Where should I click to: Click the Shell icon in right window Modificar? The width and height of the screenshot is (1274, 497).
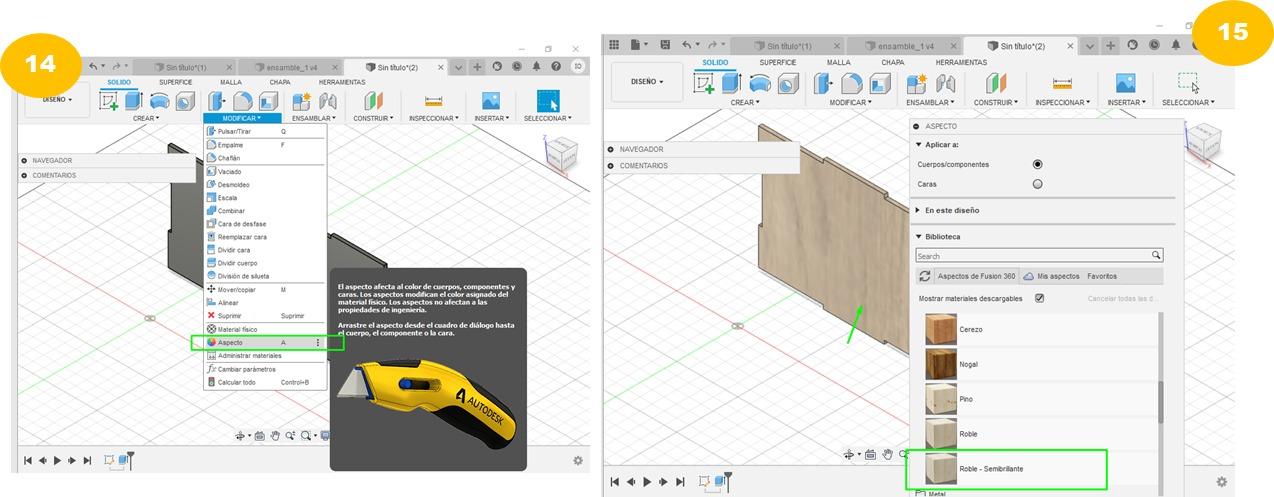tap(878, 84)
